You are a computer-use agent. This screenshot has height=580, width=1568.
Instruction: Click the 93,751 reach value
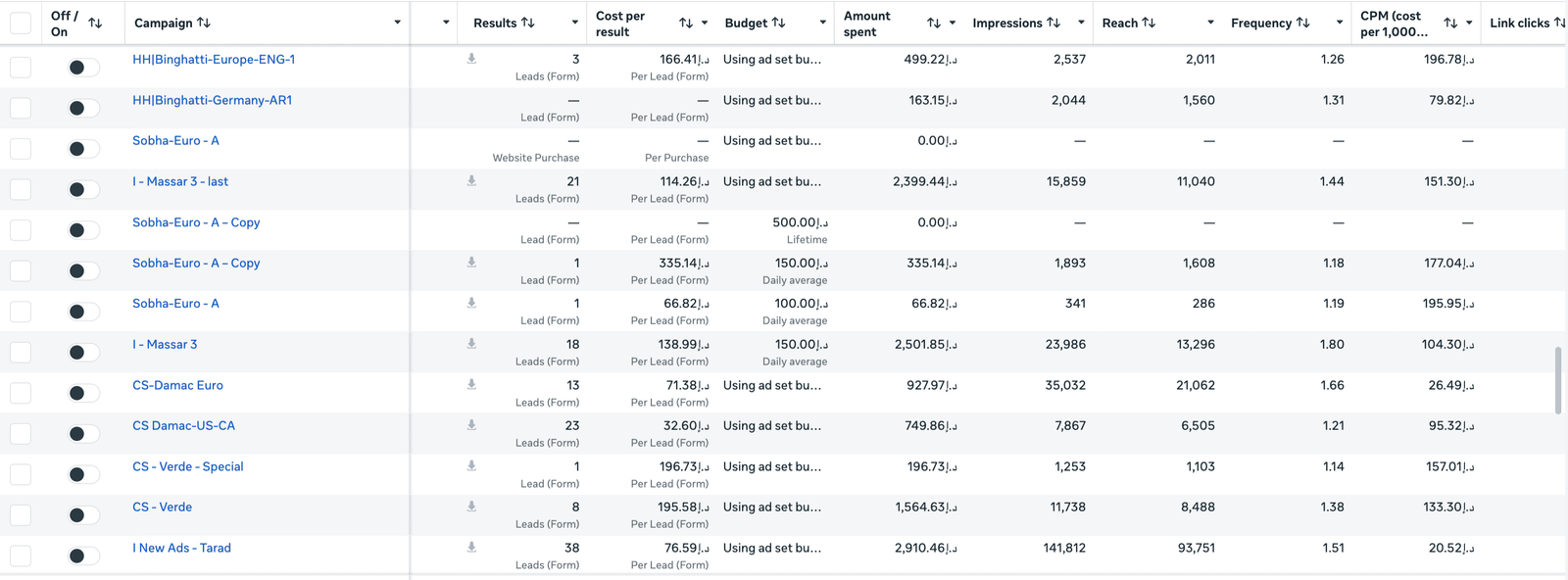pos(1197,548)
